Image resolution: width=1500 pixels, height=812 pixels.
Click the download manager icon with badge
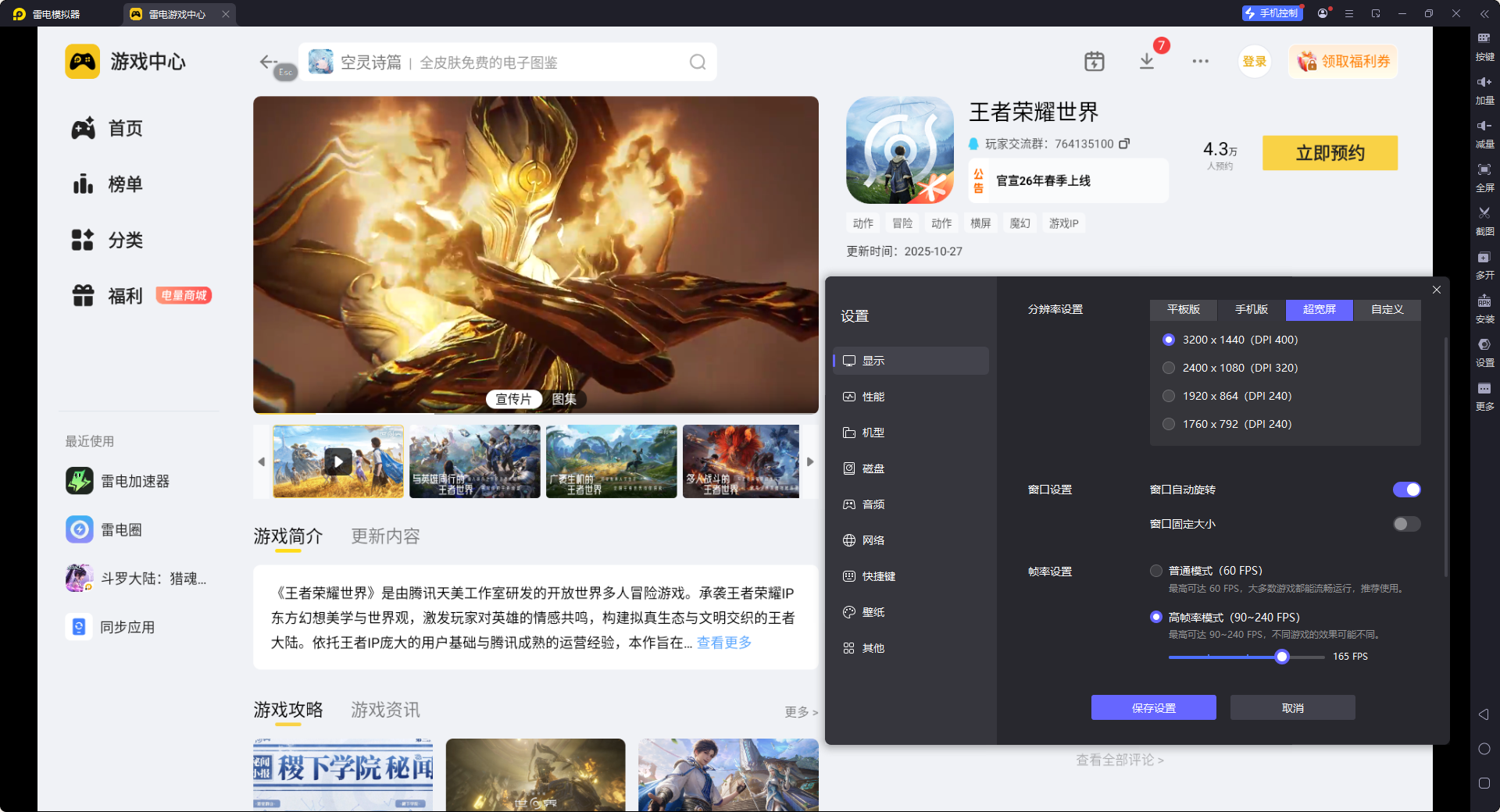1147,61
